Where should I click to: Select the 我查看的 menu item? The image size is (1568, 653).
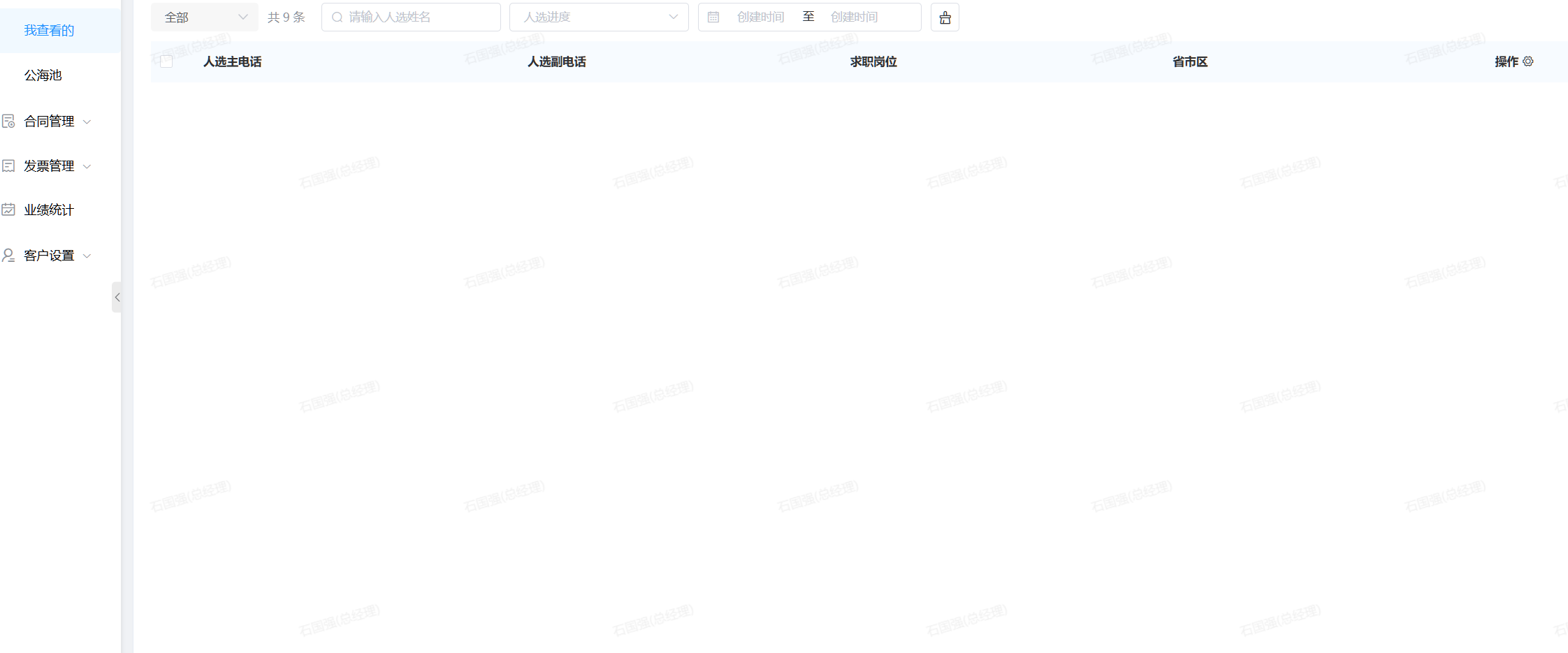48,30
